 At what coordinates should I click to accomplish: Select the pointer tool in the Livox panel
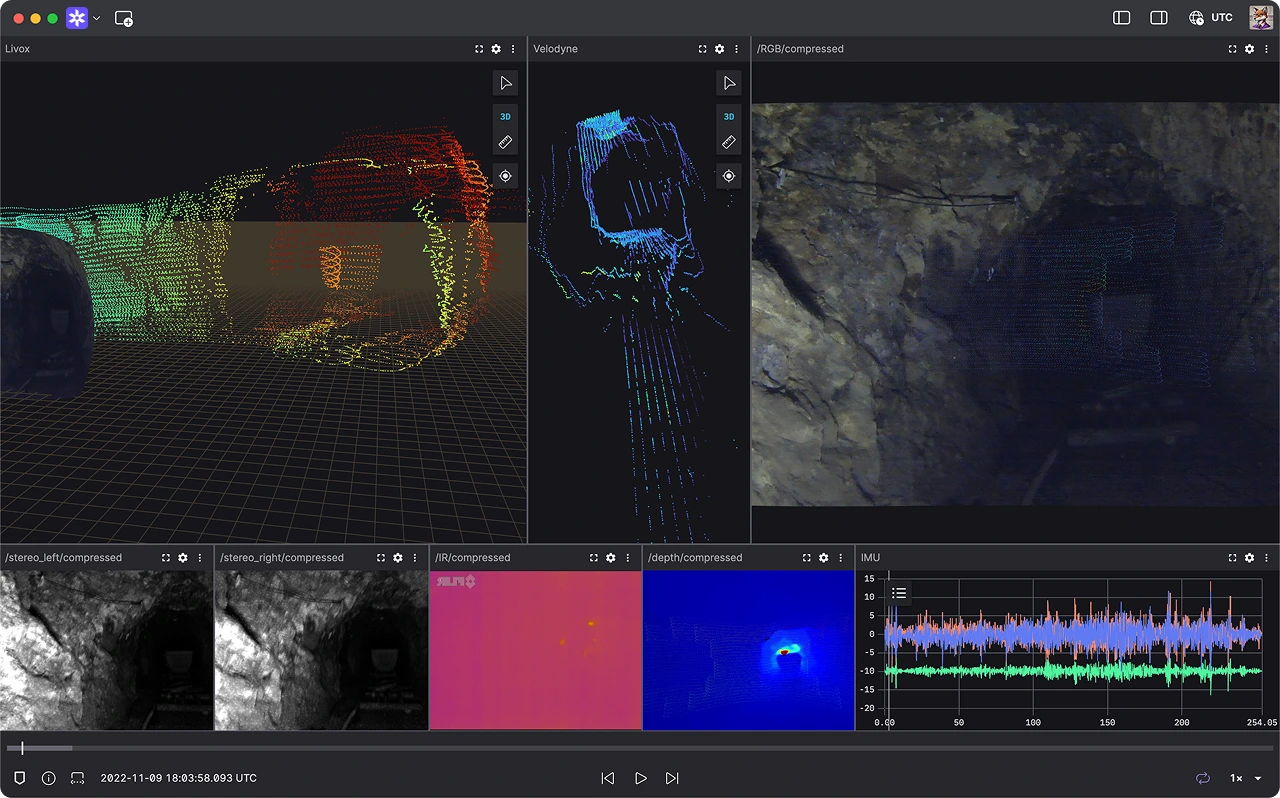505,83
